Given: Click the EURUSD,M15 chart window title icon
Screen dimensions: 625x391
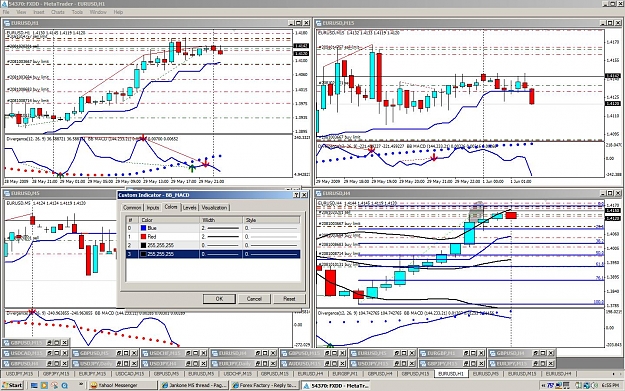Looking at the screenshot, I should pyautogui.click(x=319, y=23).
